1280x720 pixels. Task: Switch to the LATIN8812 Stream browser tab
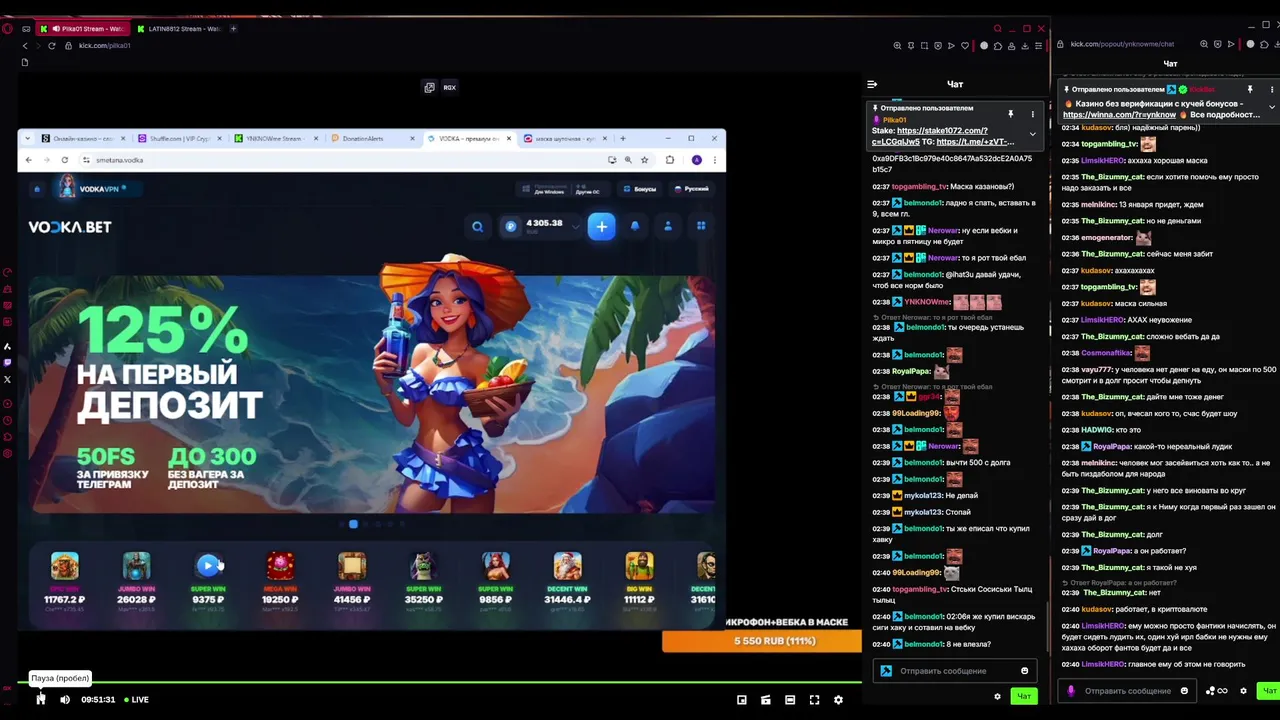click(181, 29)
